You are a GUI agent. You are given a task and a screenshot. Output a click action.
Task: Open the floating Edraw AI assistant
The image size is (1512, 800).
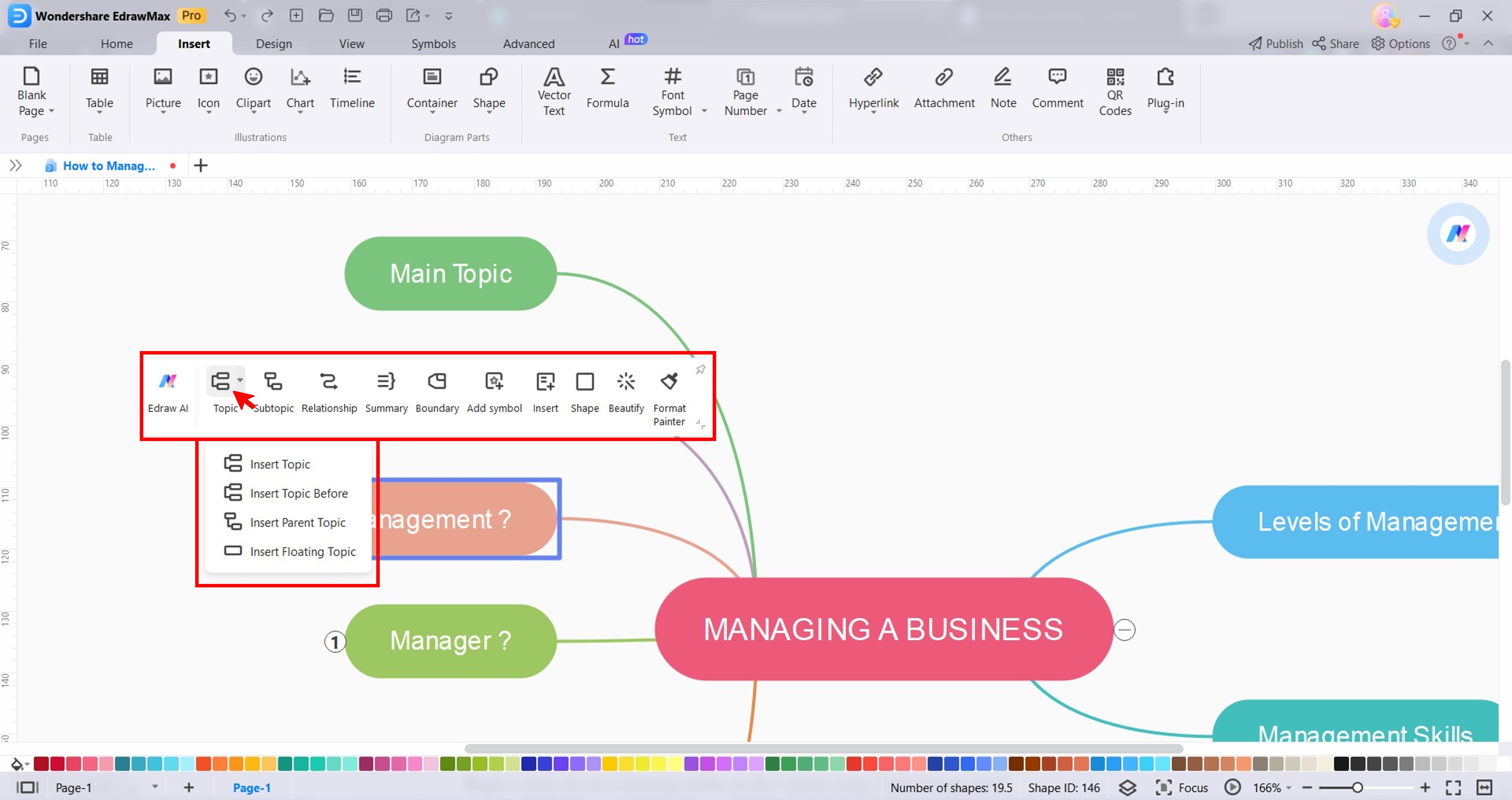tap(1458, 234)
